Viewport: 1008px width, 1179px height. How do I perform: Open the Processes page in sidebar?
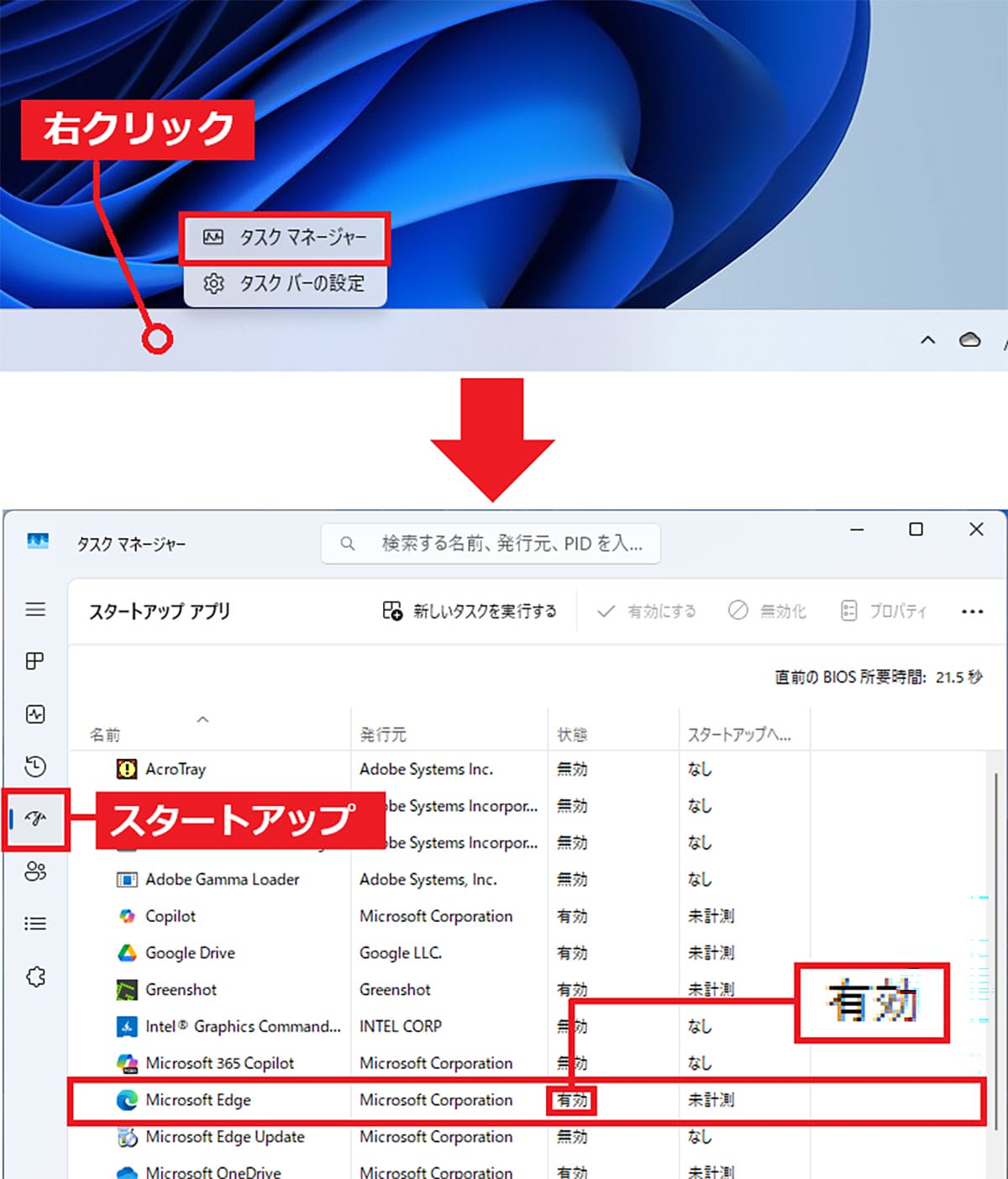[x=35, y=661]
